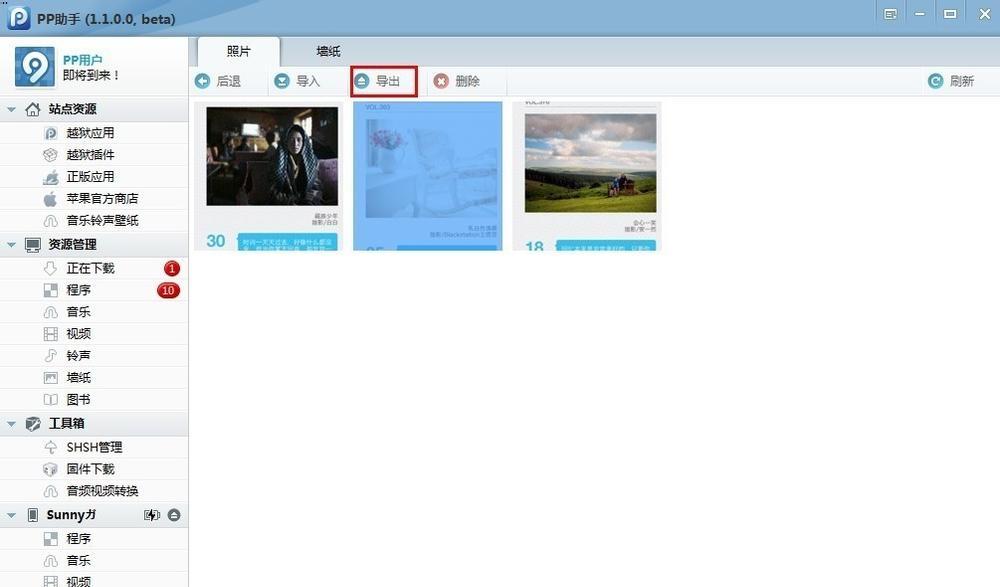This screenshot has width=1000, height=587.
Task: Select the green hills landscape thumbnail
Action: (587, 176)
